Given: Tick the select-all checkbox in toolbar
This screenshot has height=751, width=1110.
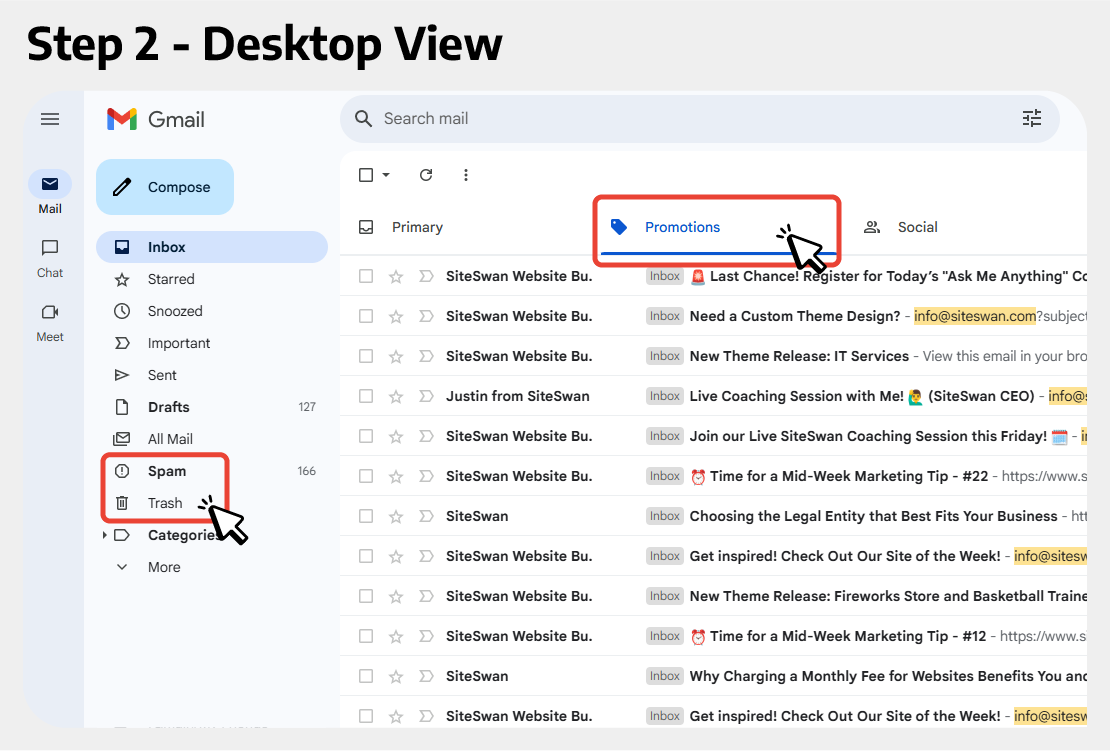Looking at the screenshot, I should (x=366, y=175).
